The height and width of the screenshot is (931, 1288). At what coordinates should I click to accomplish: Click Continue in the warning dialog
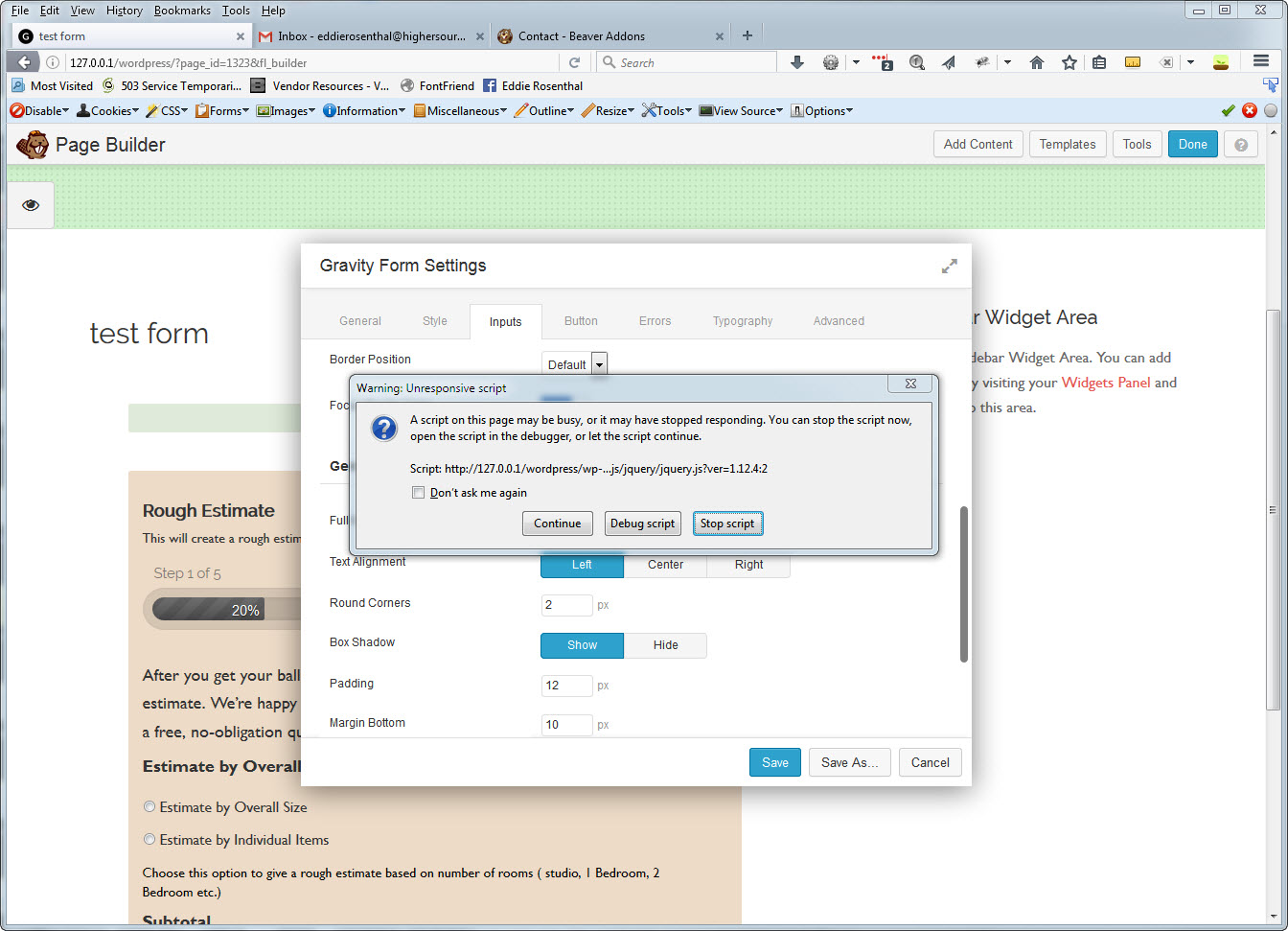pos(558,524)
